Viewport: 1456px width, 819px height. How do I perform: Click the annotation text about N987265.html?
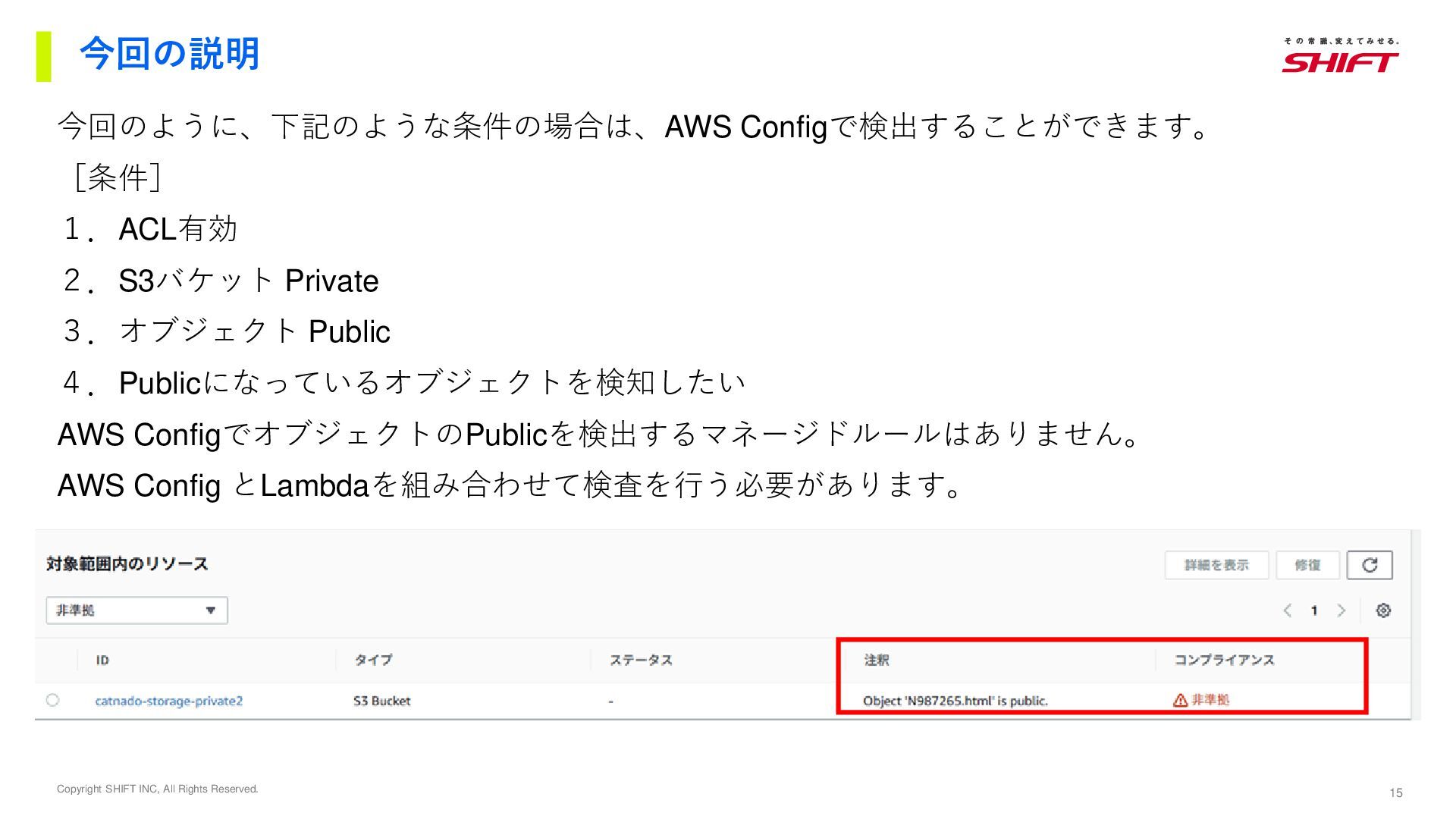tap(955, 701)
